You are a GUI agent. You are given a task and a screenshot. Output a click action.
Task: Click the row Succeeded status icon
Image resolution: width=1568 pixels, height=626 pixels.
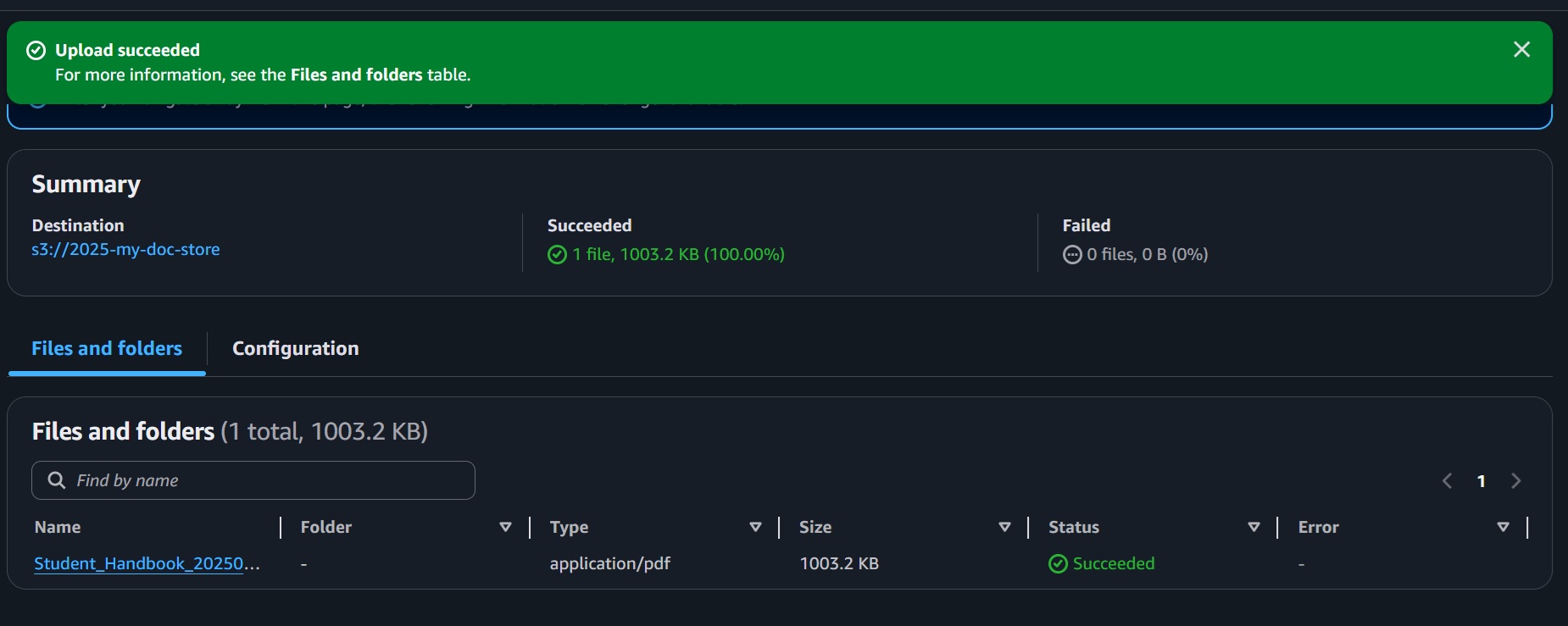[1058, 564]
